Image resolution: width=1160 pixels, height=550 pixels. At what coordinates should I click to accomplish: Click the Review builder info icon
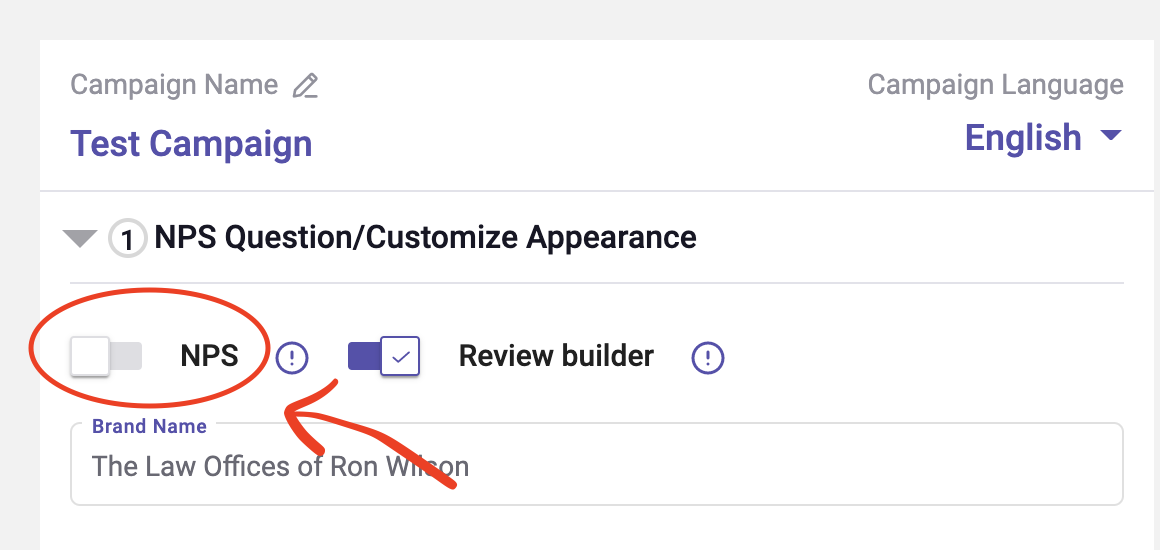[x=708, y=357]
